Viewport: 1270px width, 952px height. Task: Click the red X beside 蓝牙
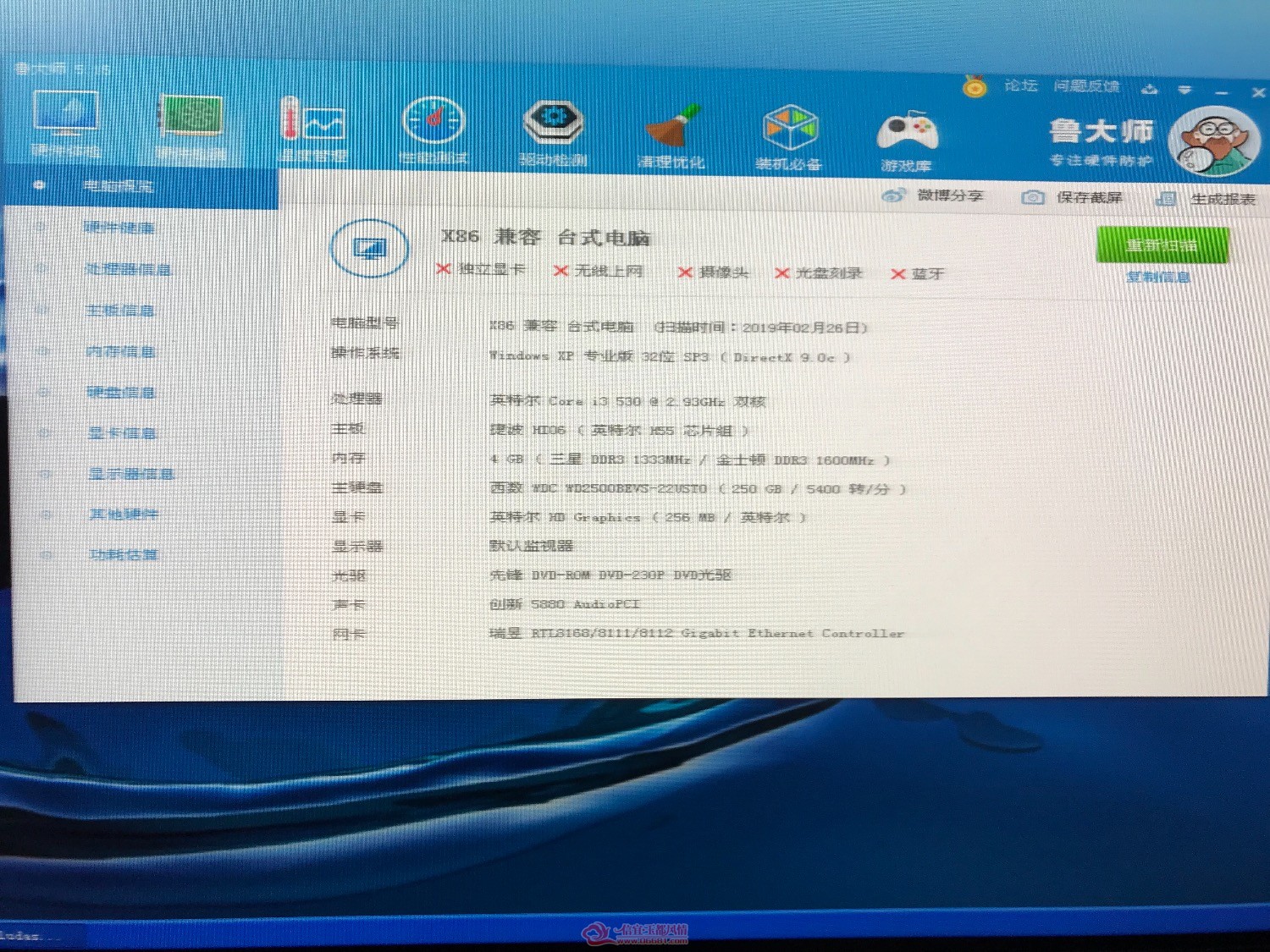coord(898,274)
